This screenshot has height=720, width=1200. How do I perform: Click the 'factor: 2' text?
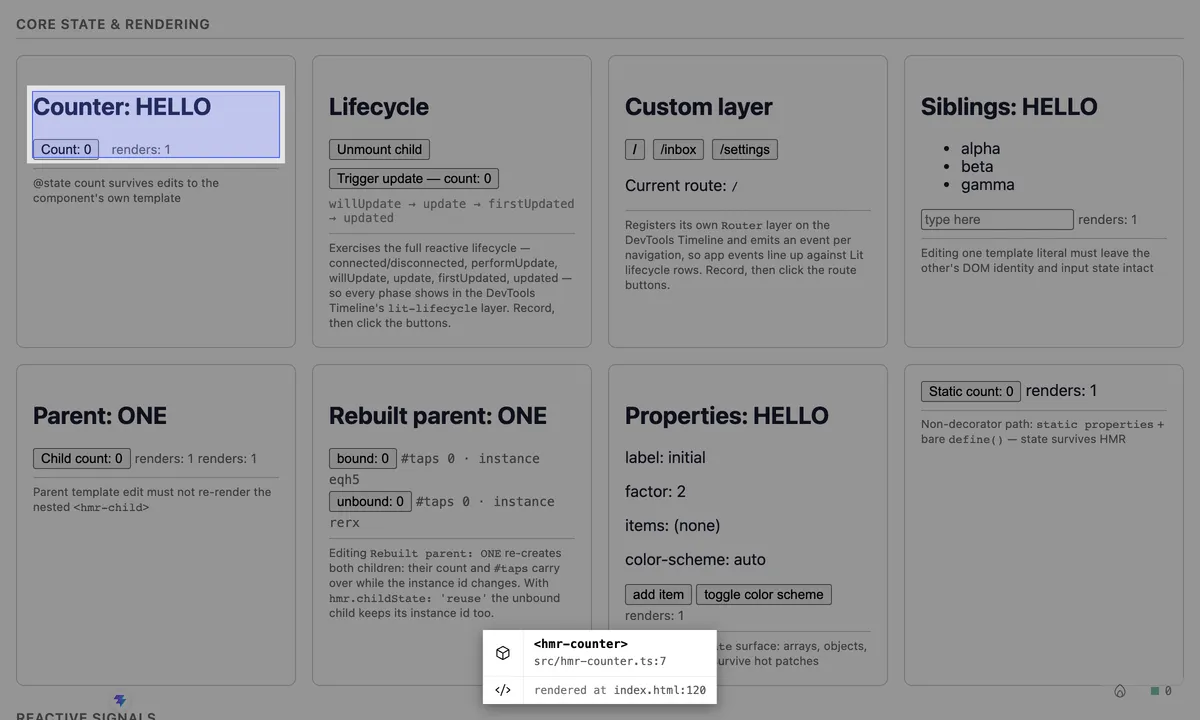pos(655,491)
